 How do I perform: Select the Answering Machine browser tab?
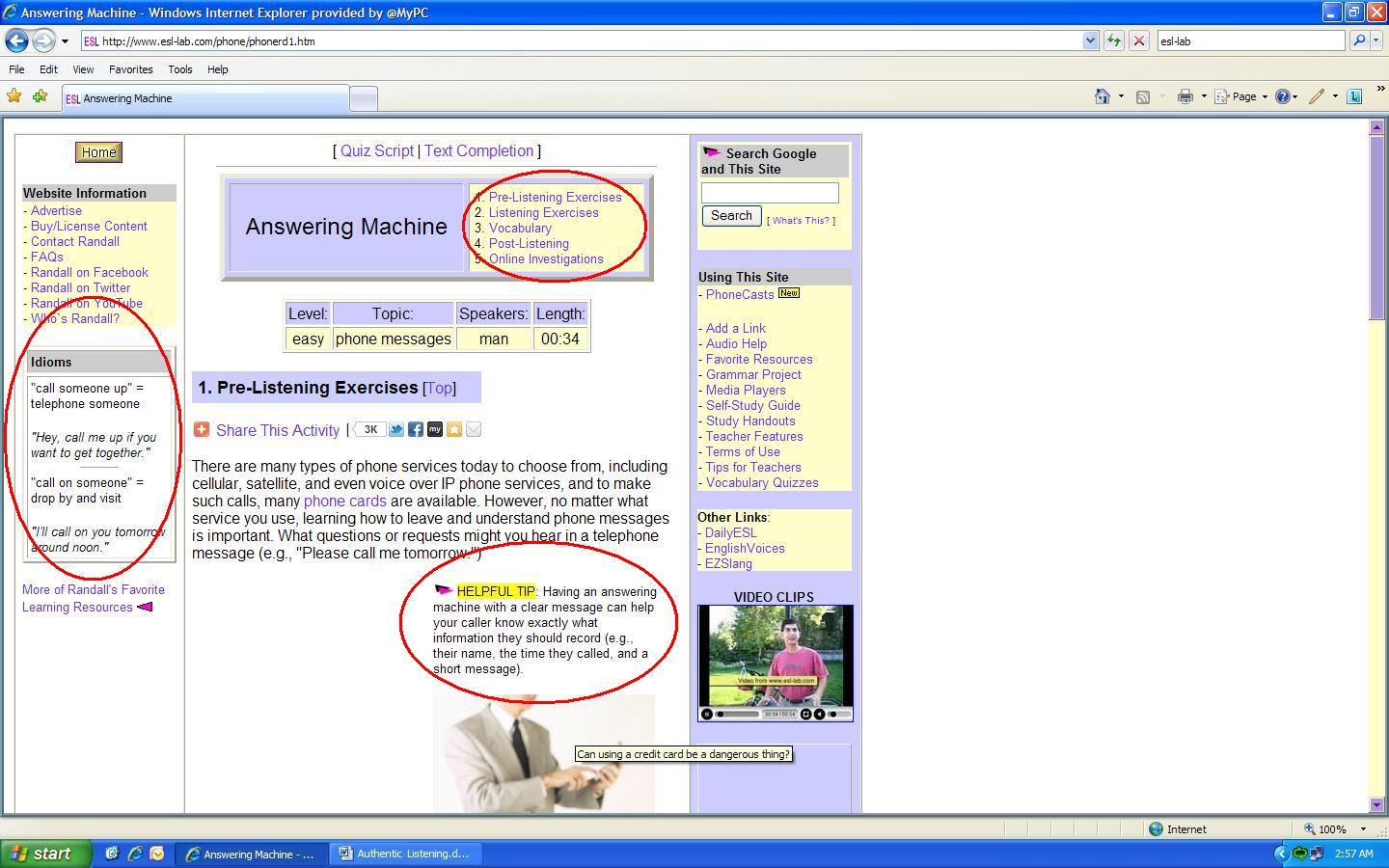pyautogui.click(x=204, y=98)
